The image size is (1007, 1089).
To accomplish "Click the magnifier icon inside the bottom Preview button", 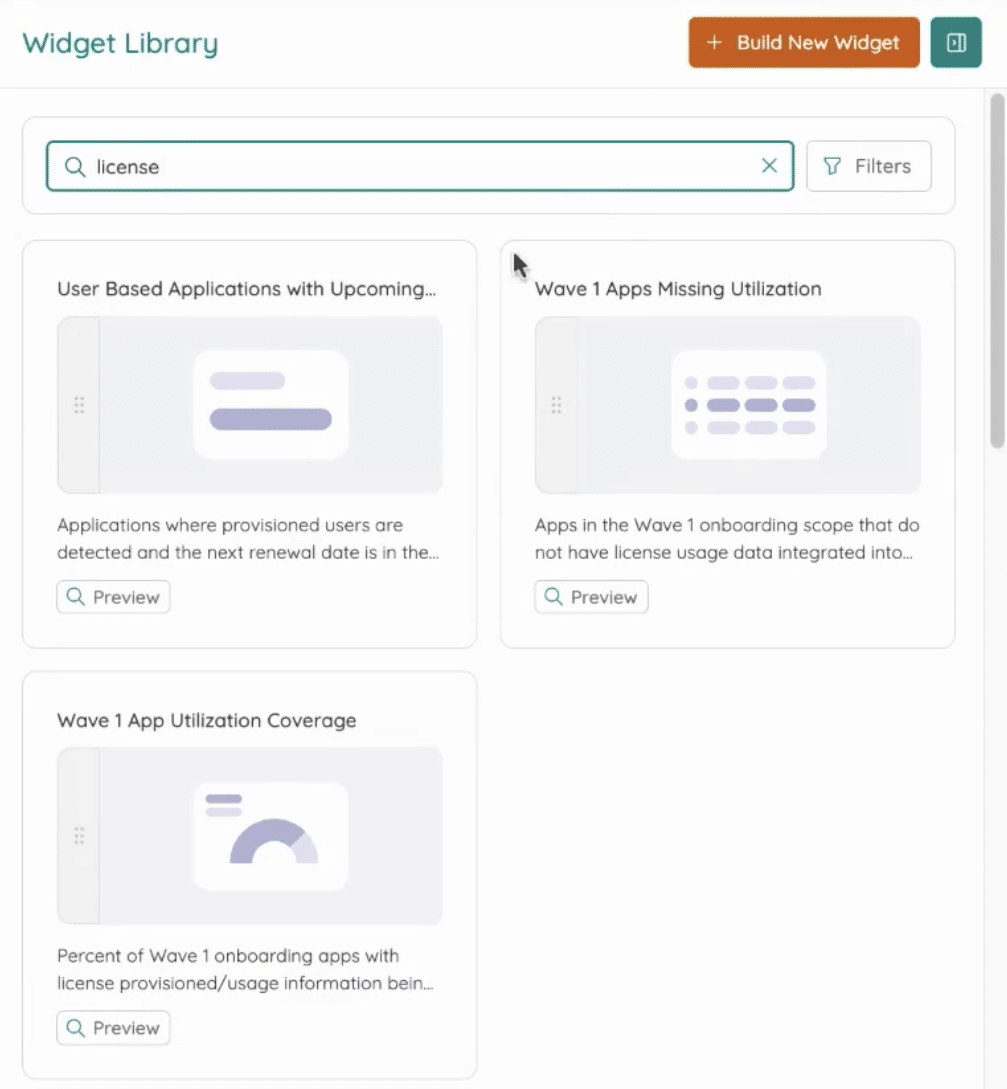I will pyautogui.click(x=75, y=1028).
